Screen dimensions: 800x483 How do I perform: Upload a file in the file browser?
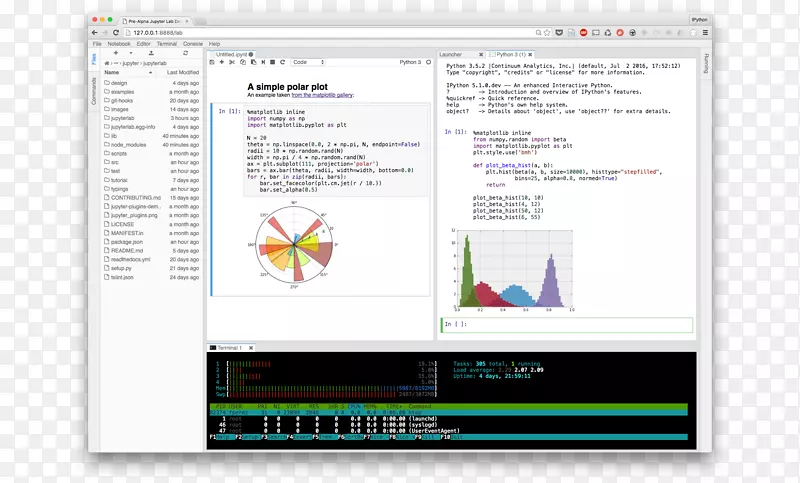point(151,53)
